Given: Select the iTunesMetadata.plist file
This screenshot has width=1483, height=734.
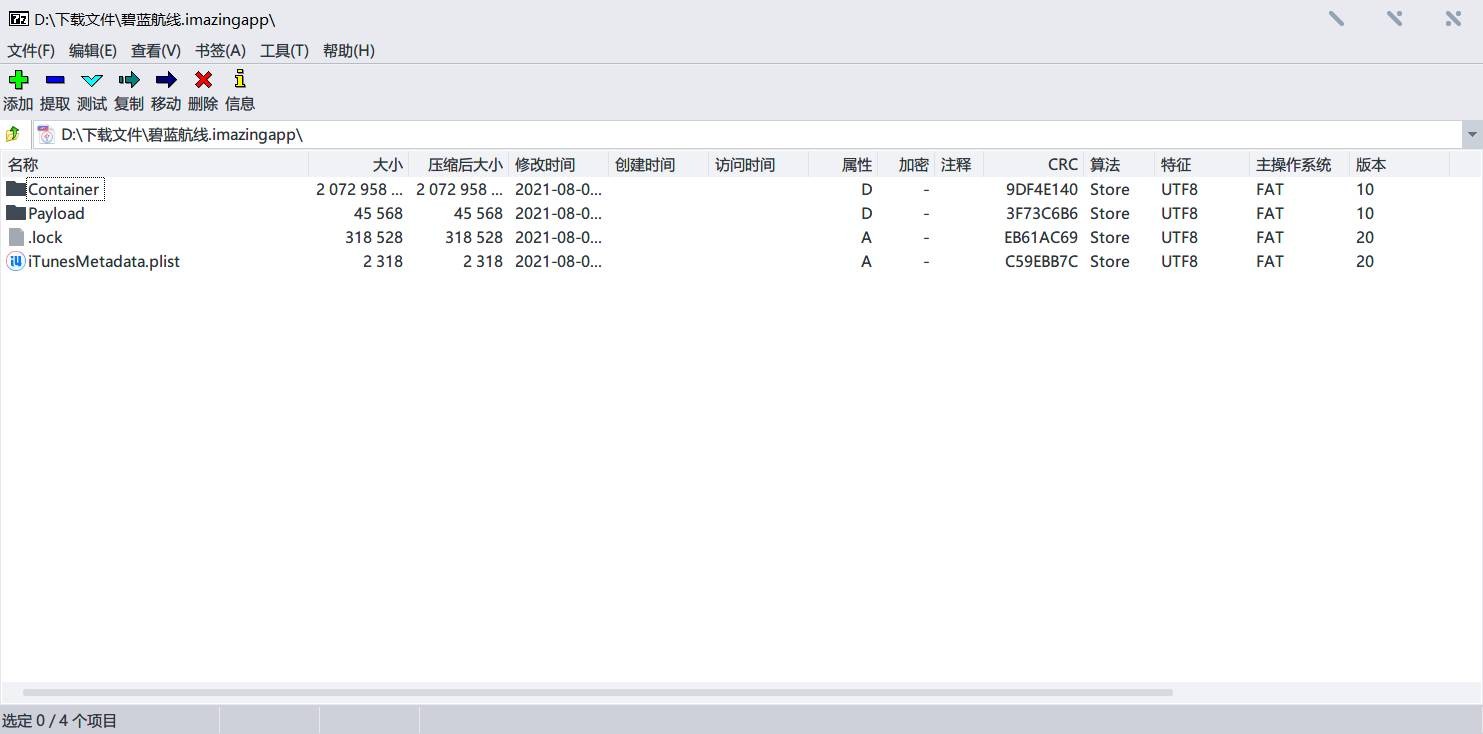Looking at the screenshot, I should pos(103,262).
